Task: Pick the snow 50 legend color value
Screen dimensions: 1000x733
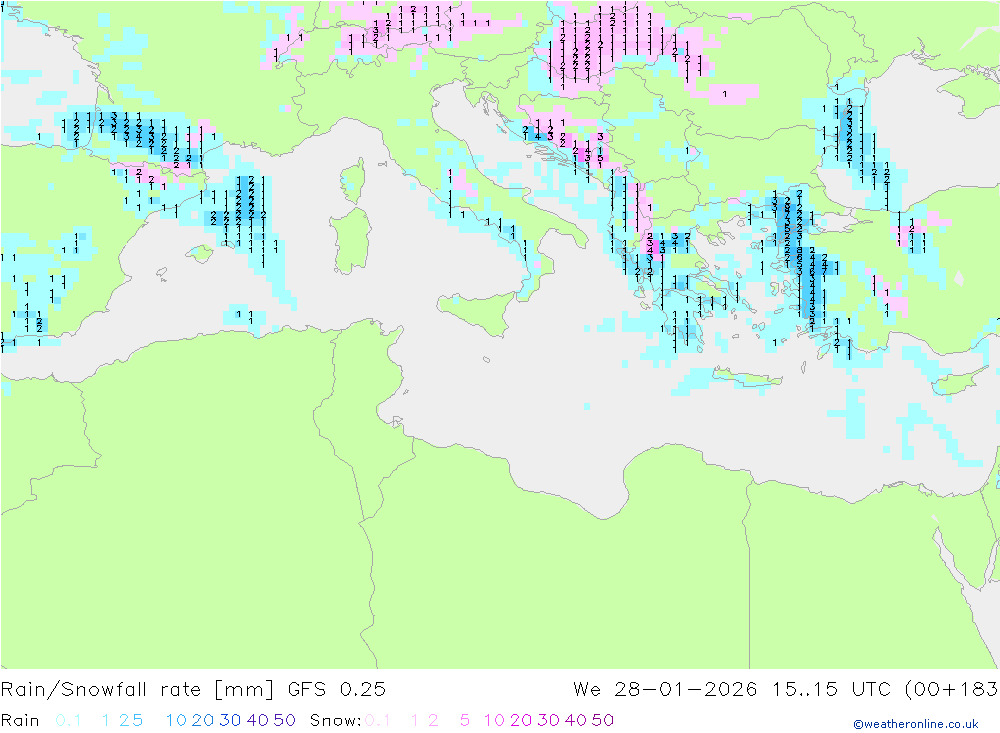Action: pyautogui.click(x=603, y=720)
